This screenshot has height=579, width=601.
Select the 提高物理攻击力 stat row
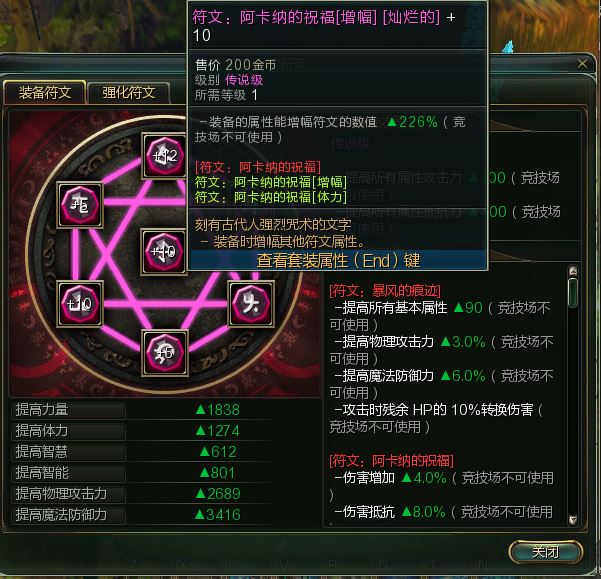click(x=142, y=494)
